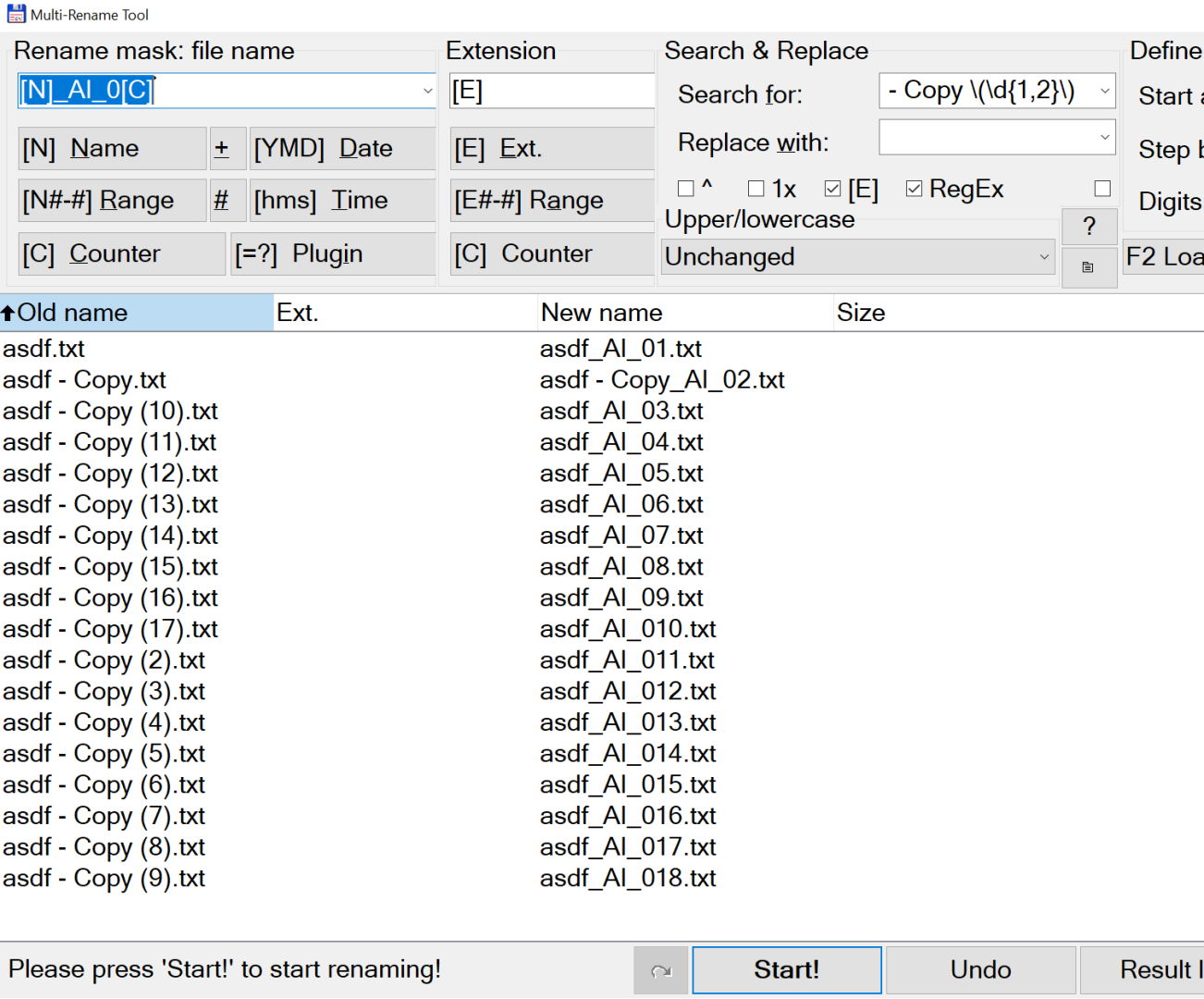Click new name asdf - Copy_AI_02.txt

point(662,380)
